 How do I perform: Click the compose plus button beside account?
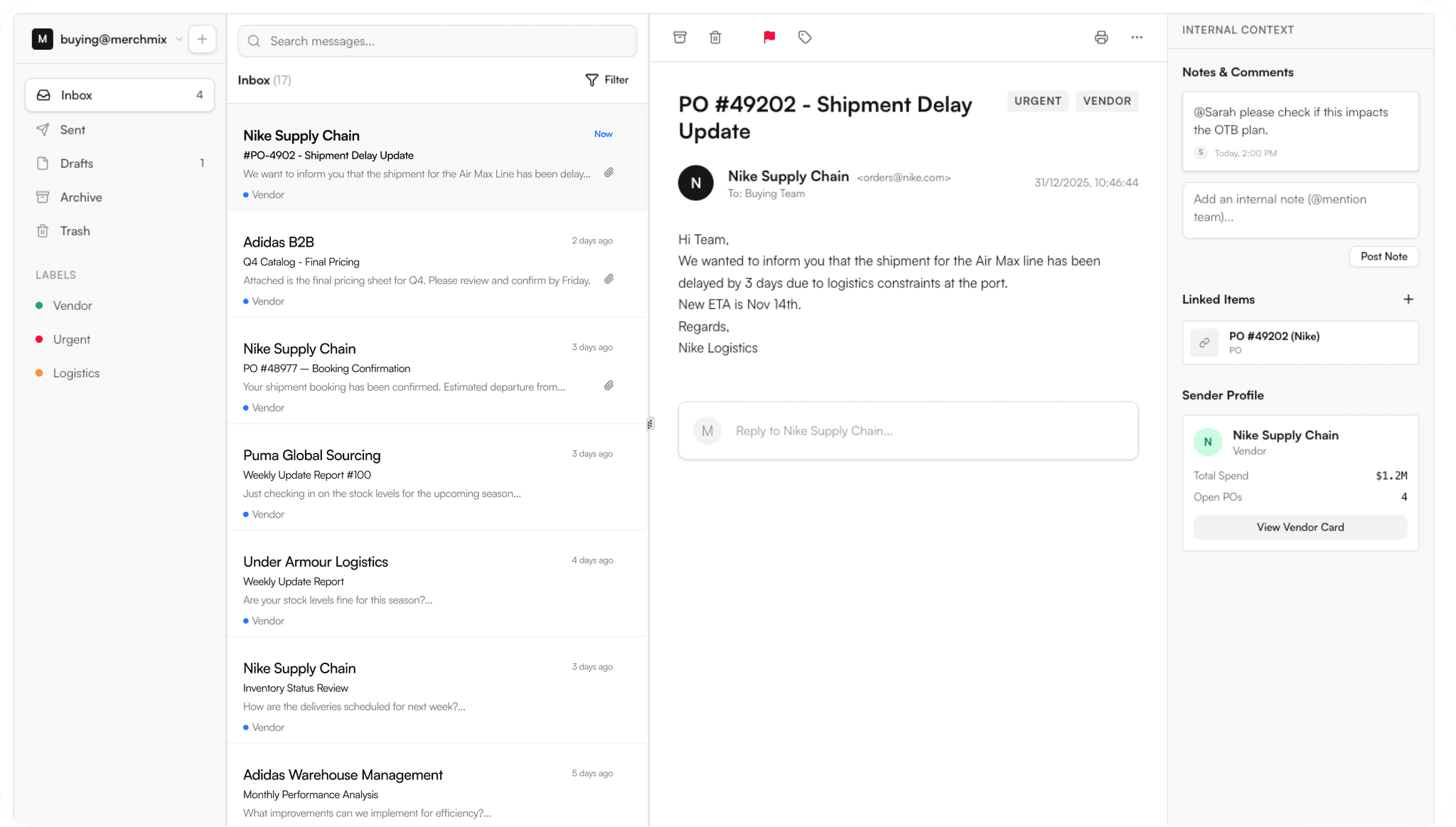(x=203, y=39)
